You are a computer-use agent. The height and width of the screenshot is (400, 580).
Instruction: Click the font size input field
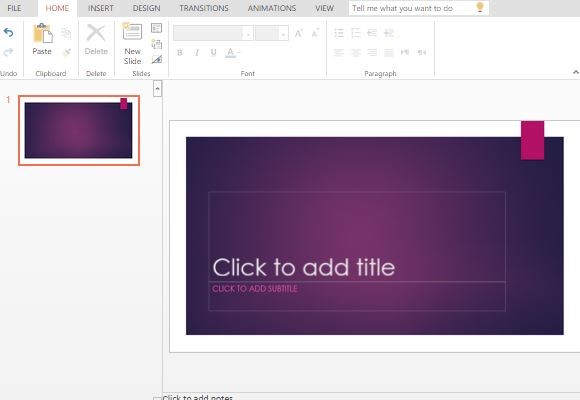(267, 33)
